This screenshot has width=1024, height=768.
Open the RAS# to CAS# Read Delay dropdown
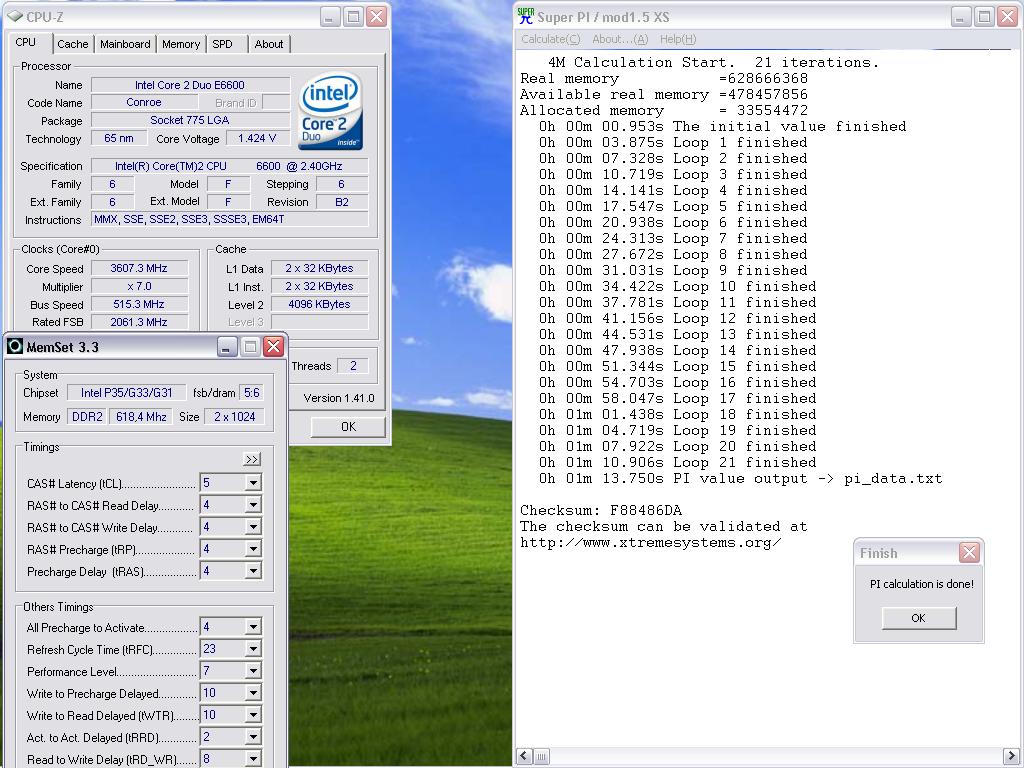click(x=253, y=505)
